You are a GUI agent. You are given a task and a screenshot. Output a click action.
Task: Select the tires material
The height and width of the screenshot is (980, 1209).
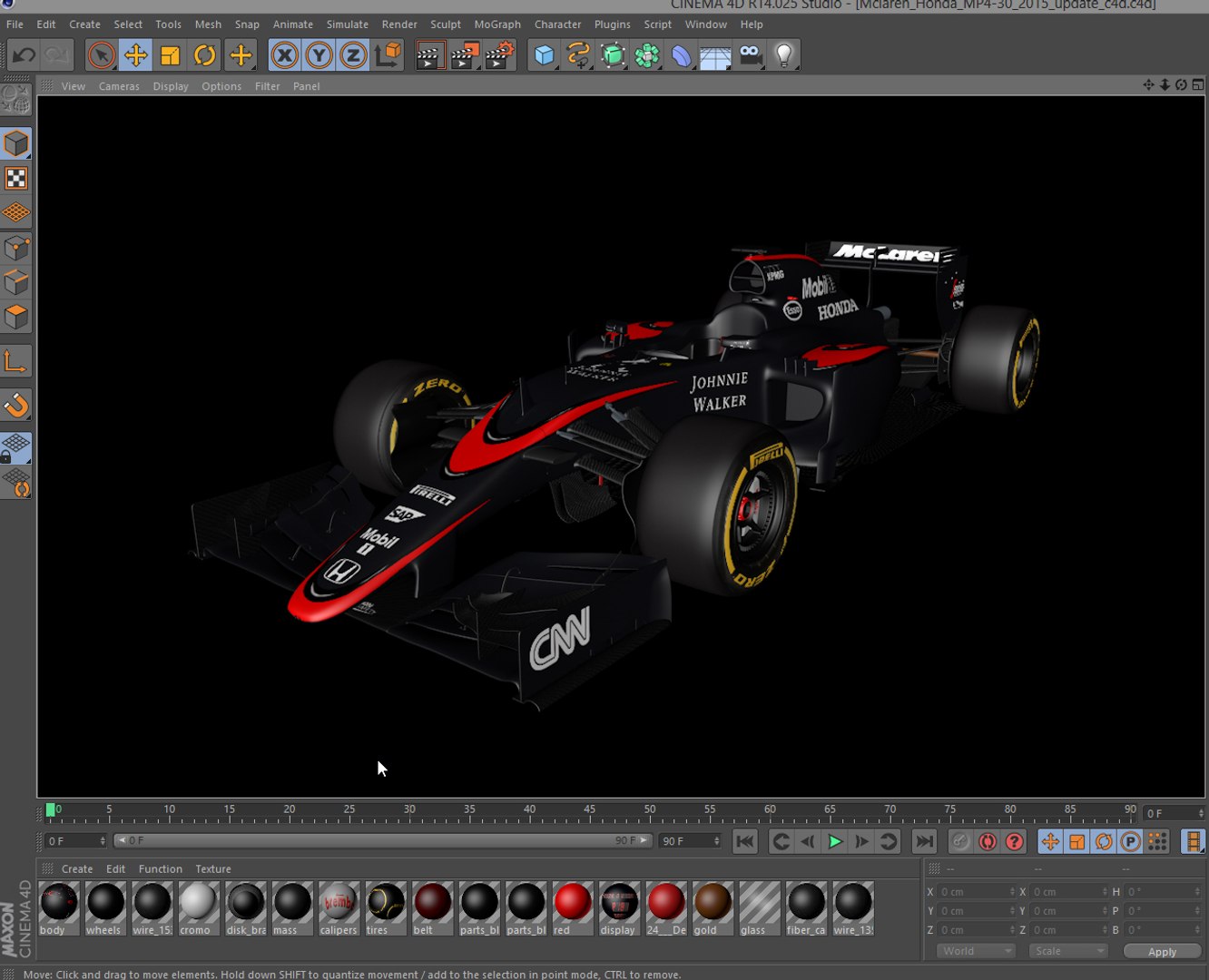coord(386,907)
